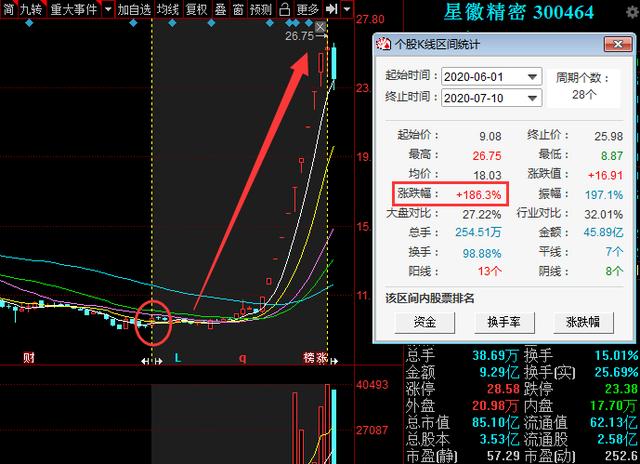
Task: Open the 更多 menu
Action: (307, 9)
